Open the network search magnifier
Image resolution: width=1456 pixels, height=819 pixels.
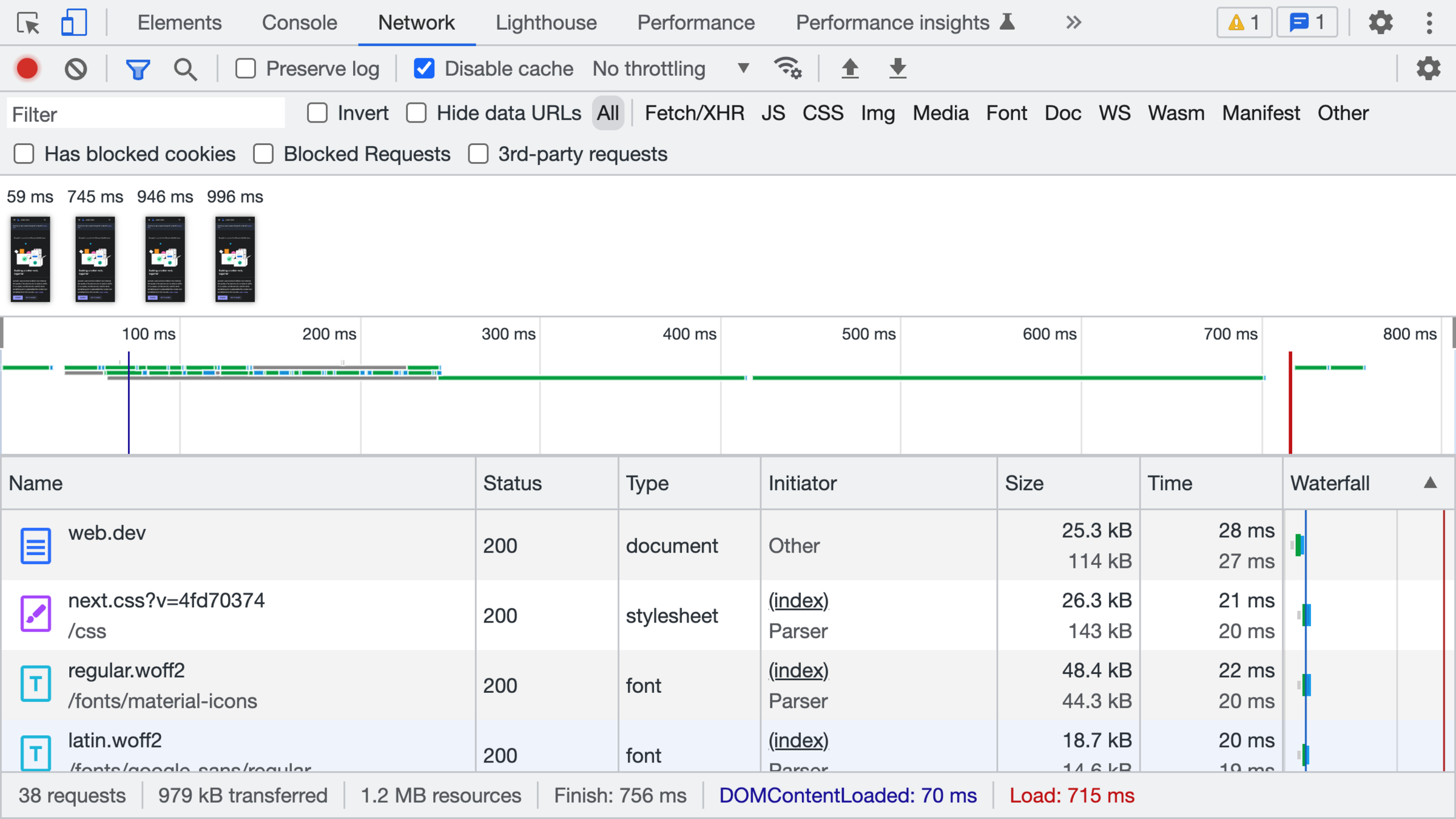click(x=185, y=69)
